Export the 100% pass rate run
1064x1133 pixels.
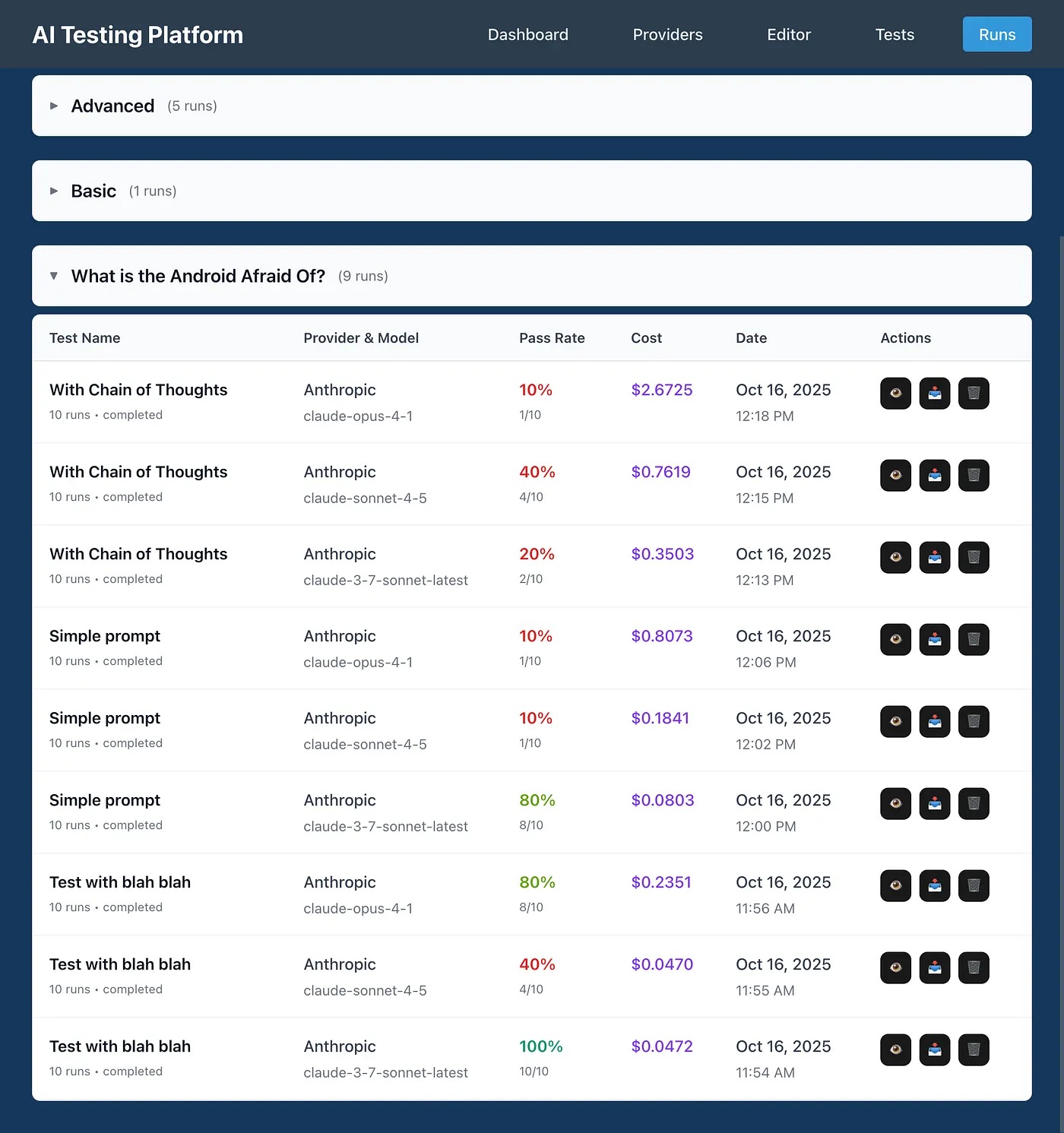(934, 1050)
